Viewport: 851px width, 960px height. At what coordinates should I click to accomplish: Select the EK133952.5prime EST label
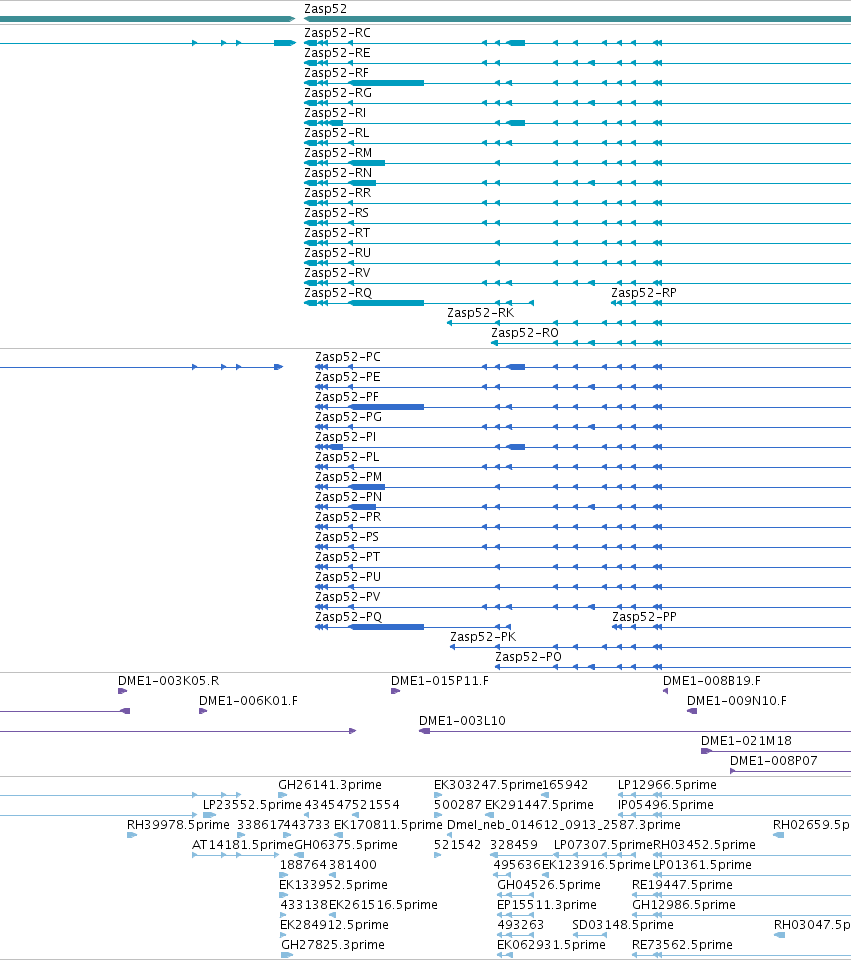click(334, 885)
